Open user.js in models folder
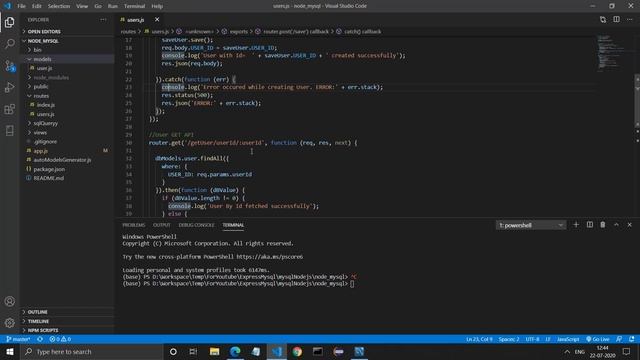 (x=67, y=68)
